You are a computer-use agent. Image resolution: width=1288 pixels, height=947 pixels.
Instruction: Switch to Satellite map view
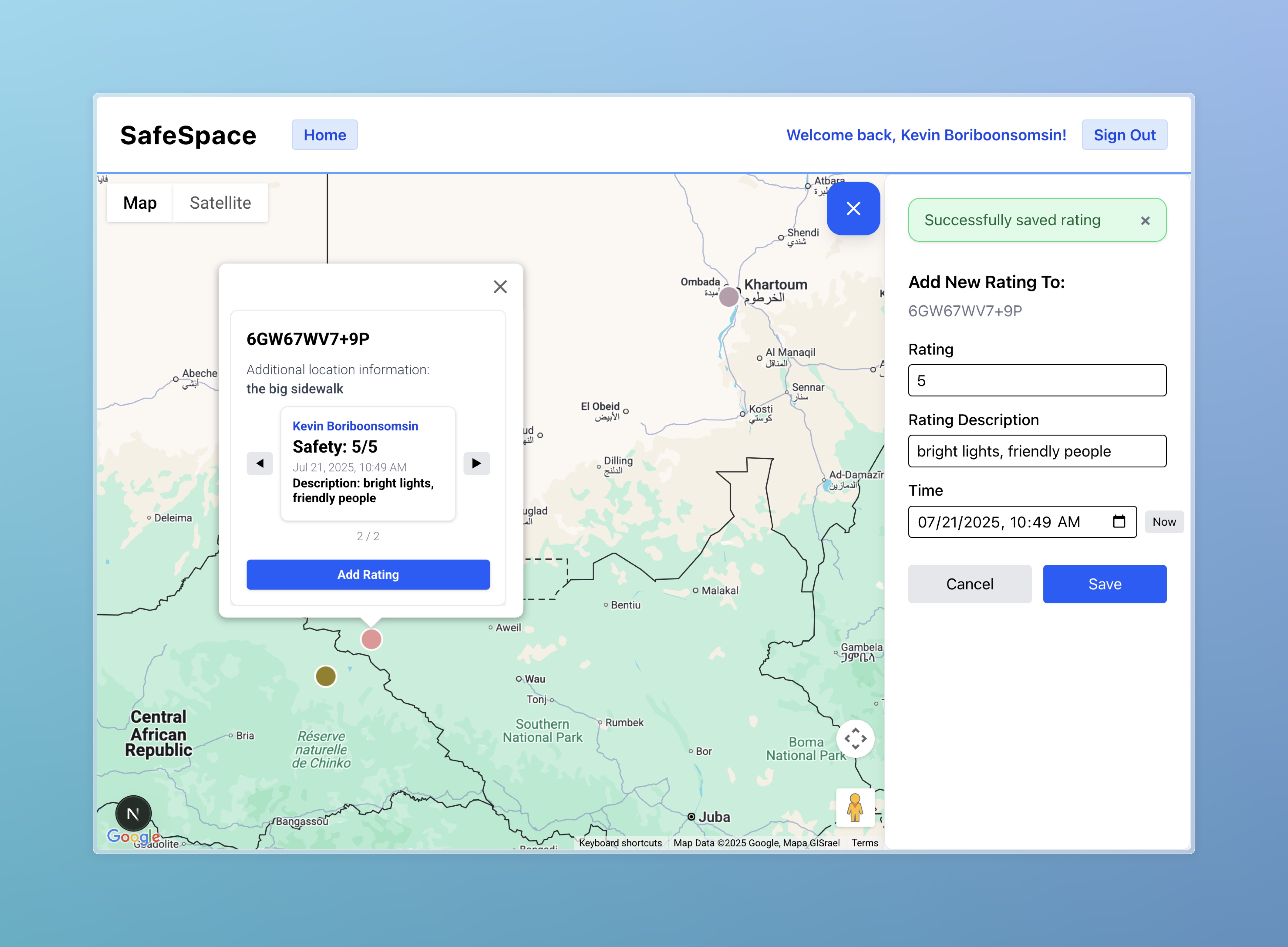220,203
